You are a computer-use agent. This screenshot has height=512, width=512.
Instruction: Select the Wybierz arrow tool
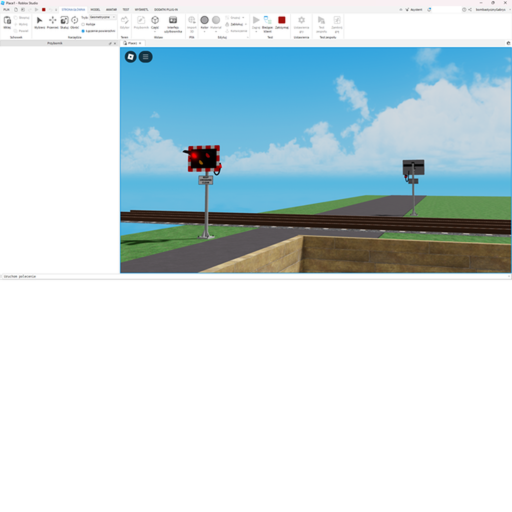pyautogui.click(x=39, y=22)
